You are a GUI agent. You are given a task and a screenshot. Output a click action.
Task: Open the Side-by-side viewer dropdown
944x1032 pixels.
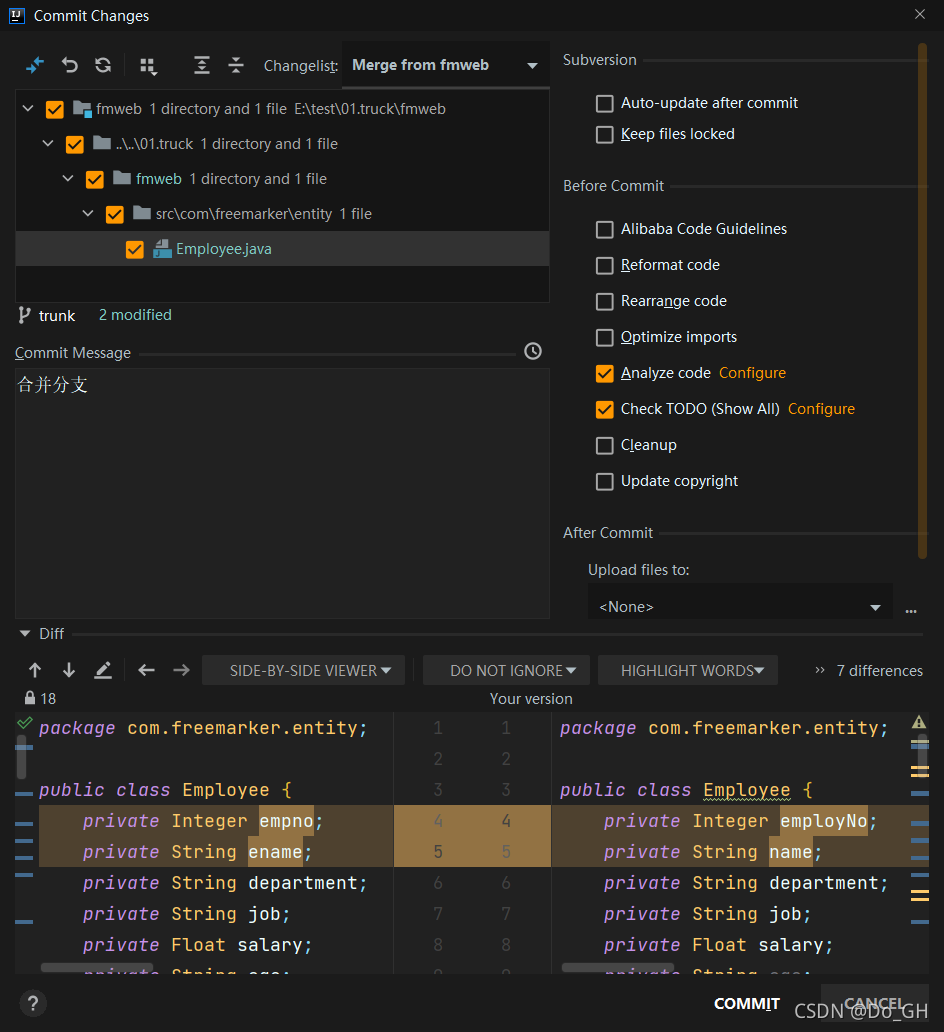pyautogui.click(x=303, y=671)
